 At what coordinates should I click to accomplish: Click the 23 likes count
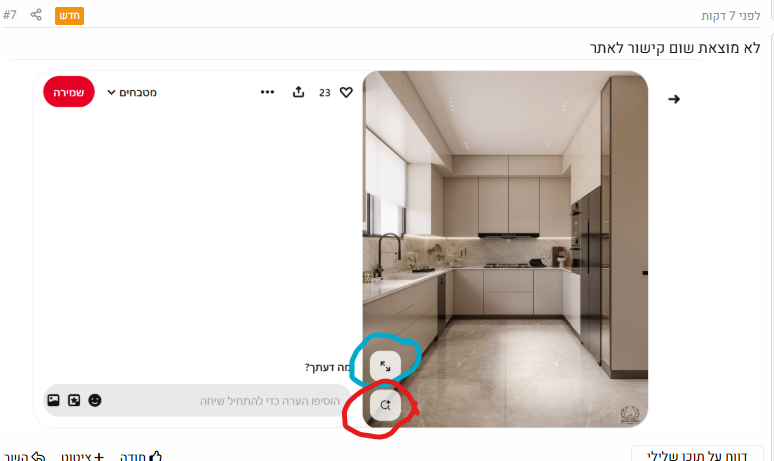[x=324, y=92]
